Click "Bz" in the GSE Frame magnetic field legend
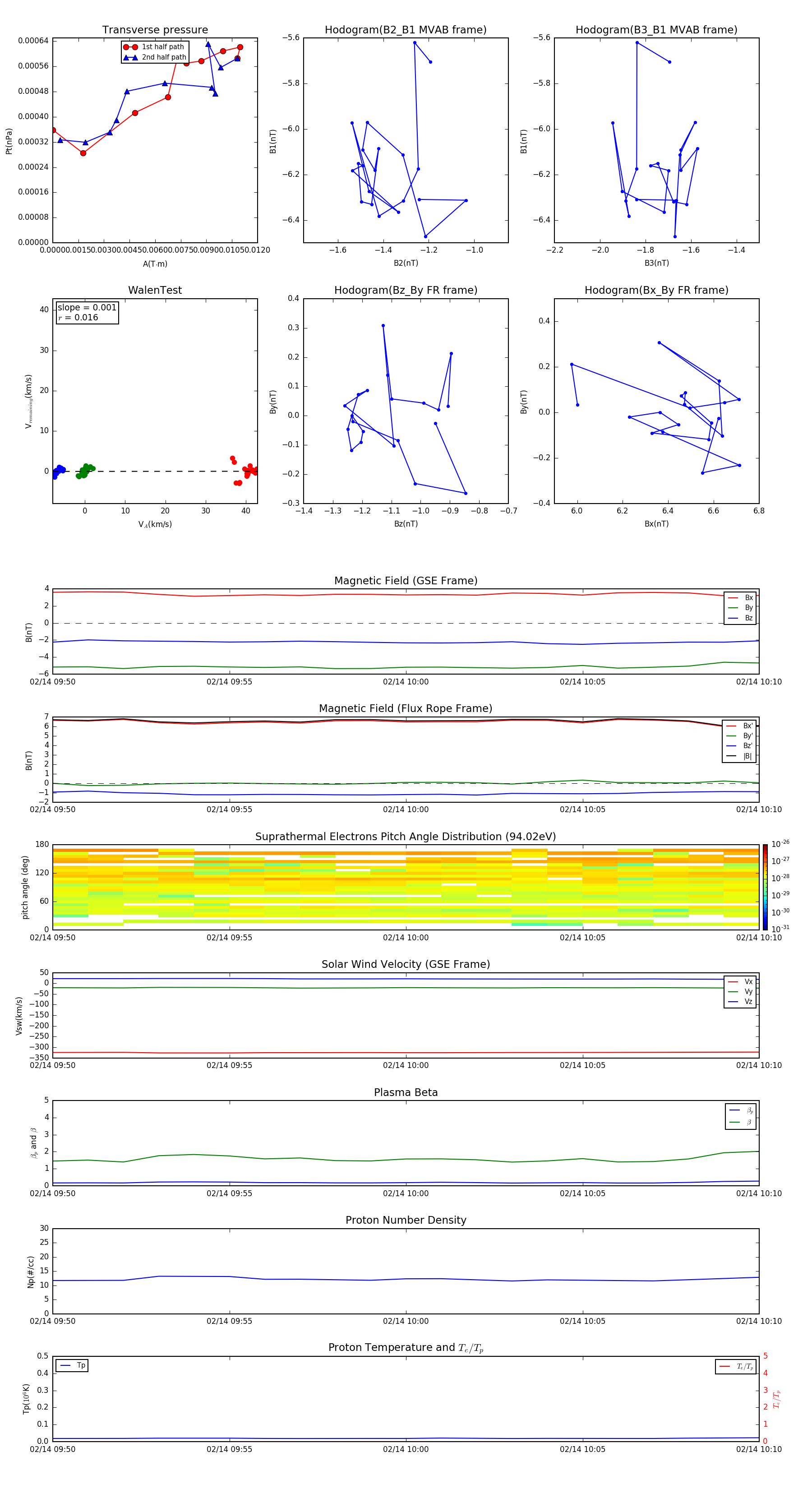812x1489 pixels. [x=748, y=619]
